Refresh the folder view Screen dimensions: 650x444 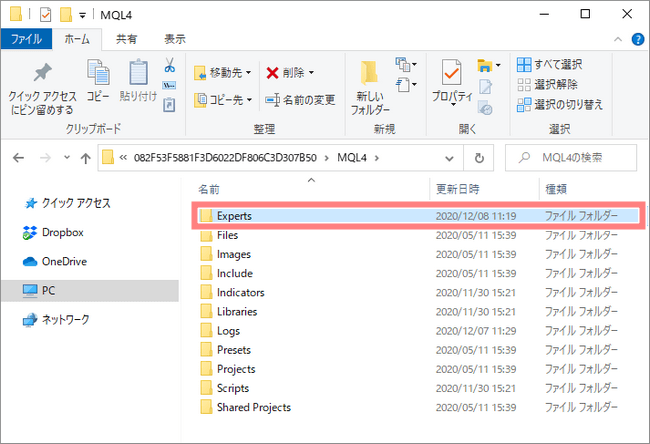pyautogui.click(x=479, y=158)
